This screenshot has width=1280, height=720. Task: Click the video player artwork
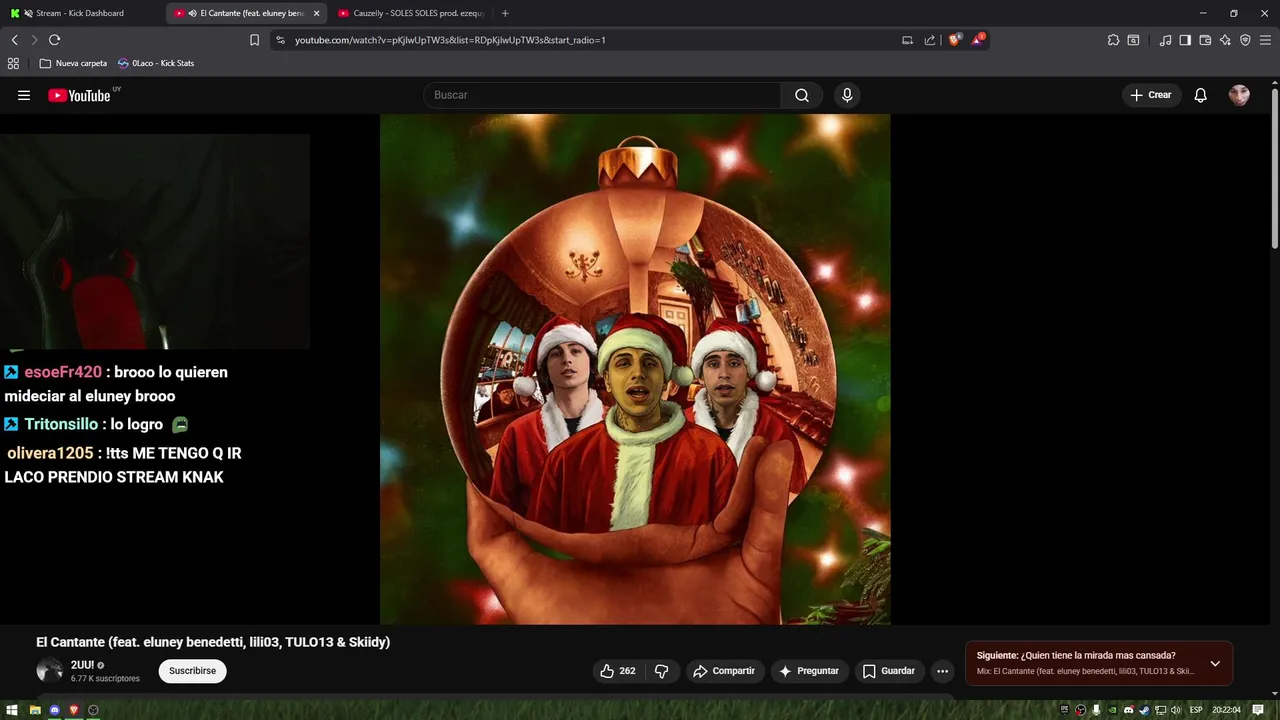point(635,369)
